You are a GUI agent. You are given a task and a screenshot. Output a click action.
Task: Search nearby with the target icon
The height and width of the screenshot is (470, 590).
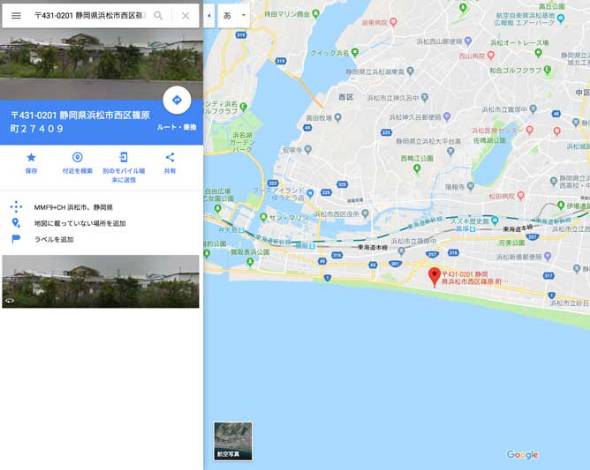[77, 163]
